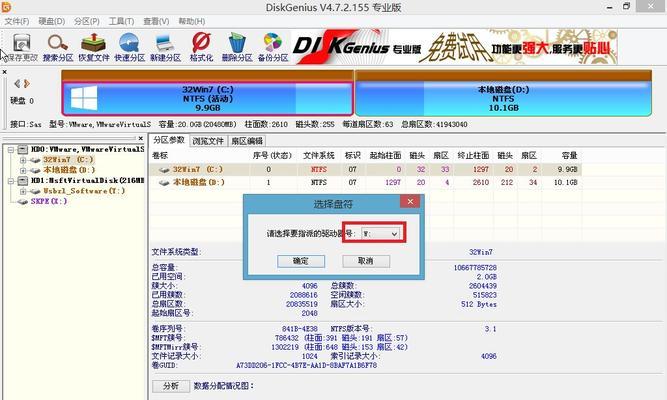This screenshot has height=400, width=667.
Task: Click the drive icon of 32Win7 table row
Action: [x=164, y=170]
